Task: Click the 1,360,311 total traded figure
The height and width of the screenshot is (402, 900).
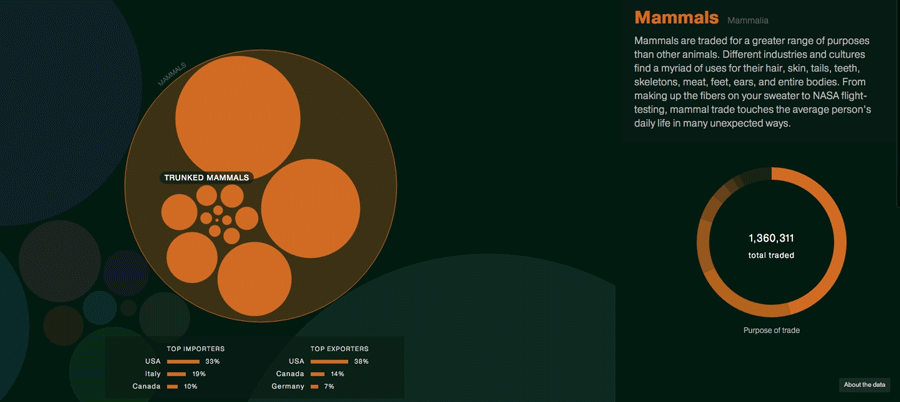Action: click(x=771, y=238)
